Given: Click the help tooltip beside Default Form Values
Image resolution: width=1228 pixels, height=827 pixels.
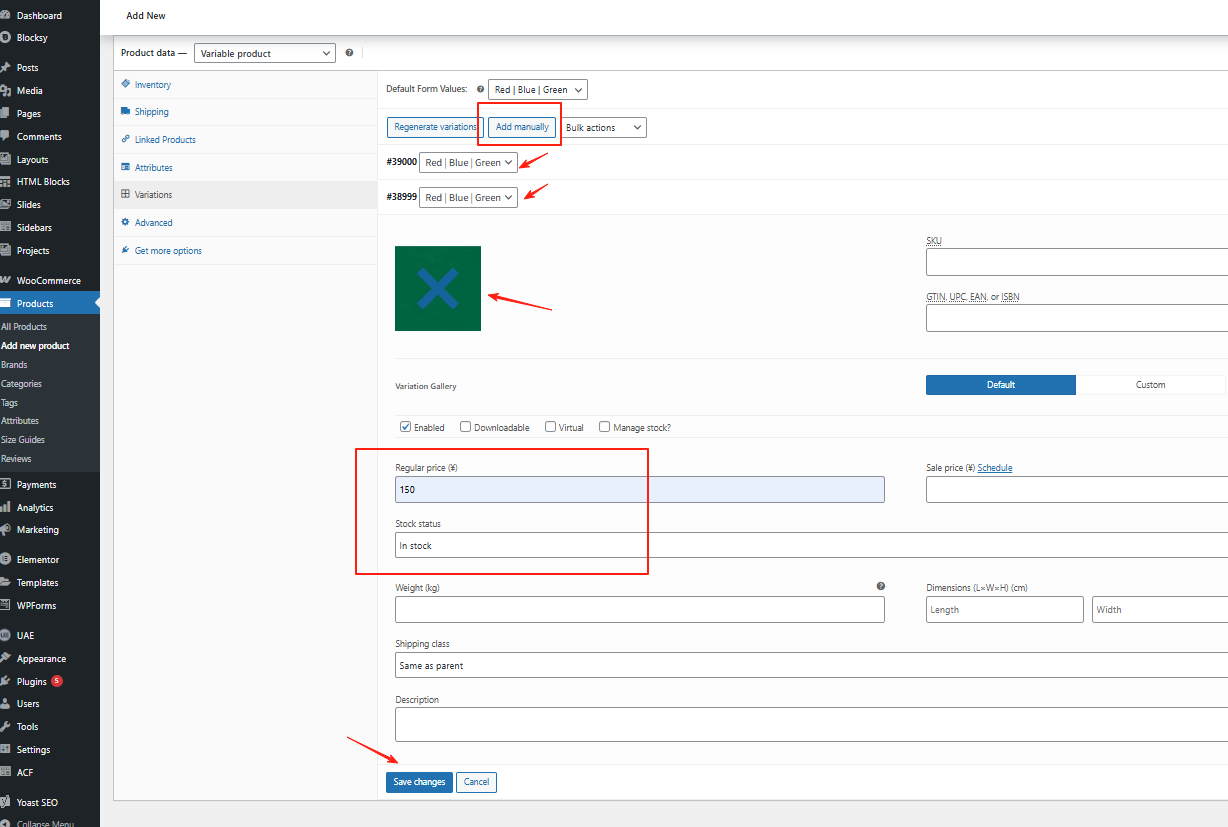Looking at the screenshot, I should 480,89.
